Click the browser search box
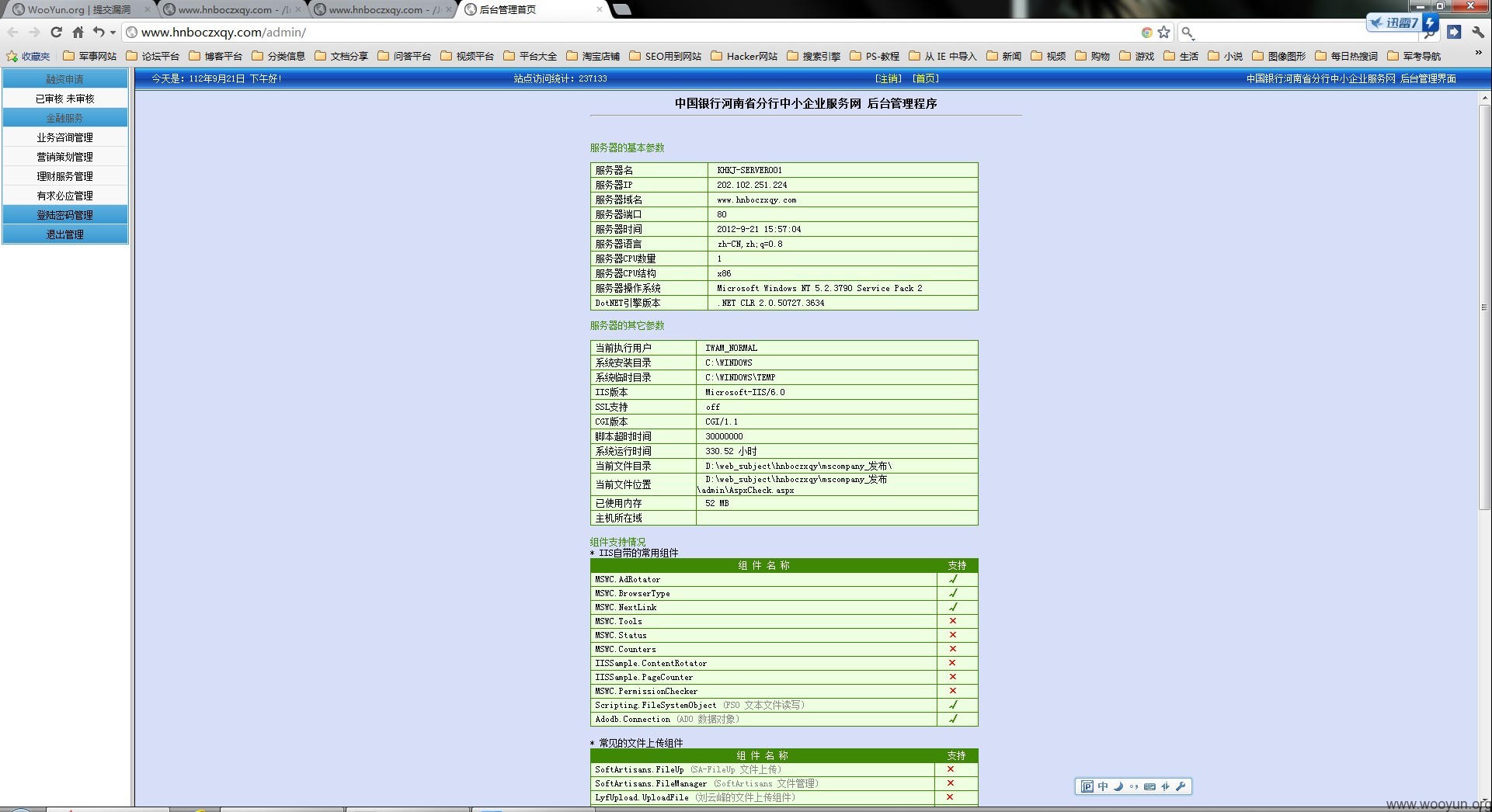The image size is (1492, 812). 1305,33
